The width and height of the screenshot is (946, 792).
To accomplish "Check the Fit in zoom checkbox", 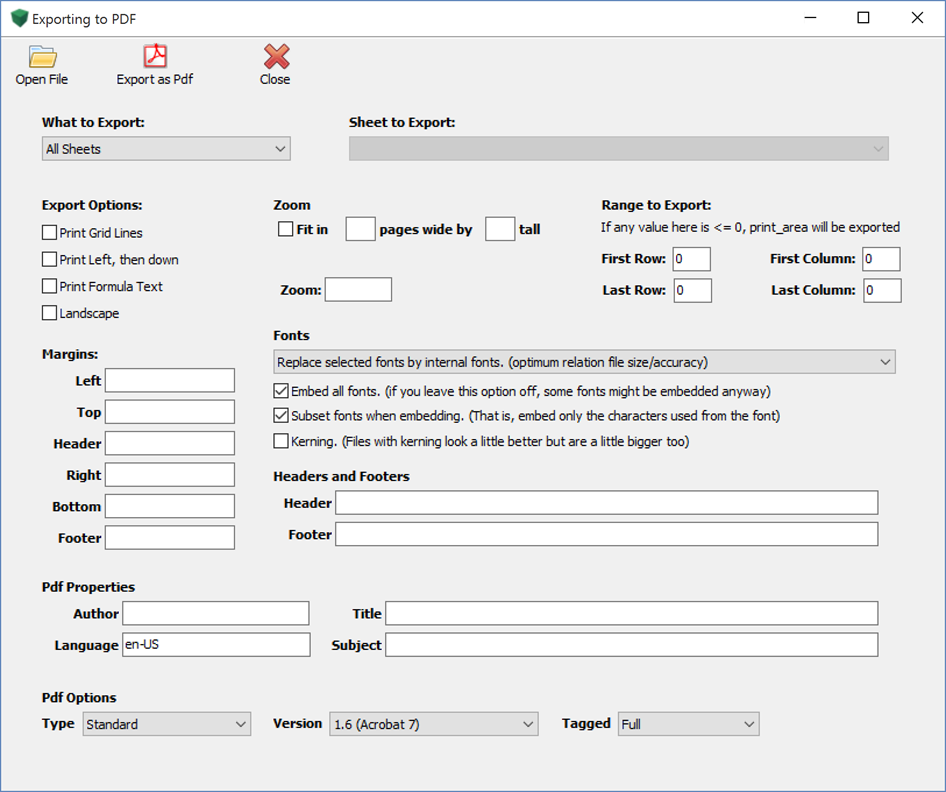I will tap(286, 229).
